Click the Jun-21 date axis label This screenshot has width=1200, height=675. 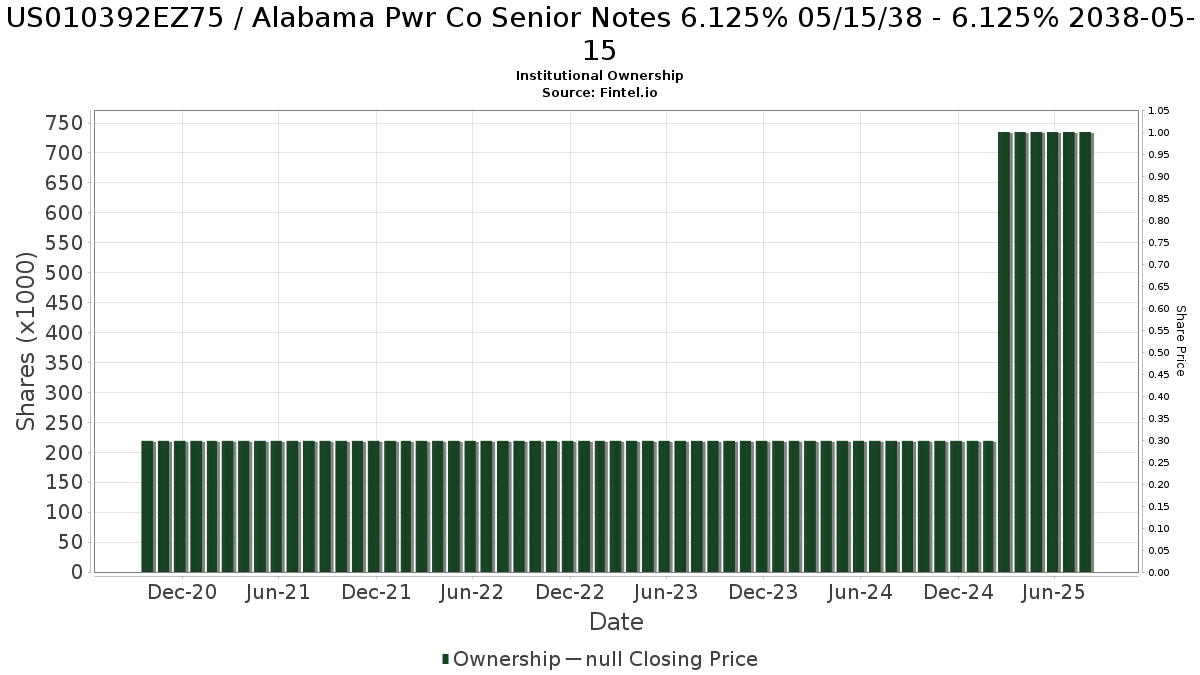click(x=278, y=592)
